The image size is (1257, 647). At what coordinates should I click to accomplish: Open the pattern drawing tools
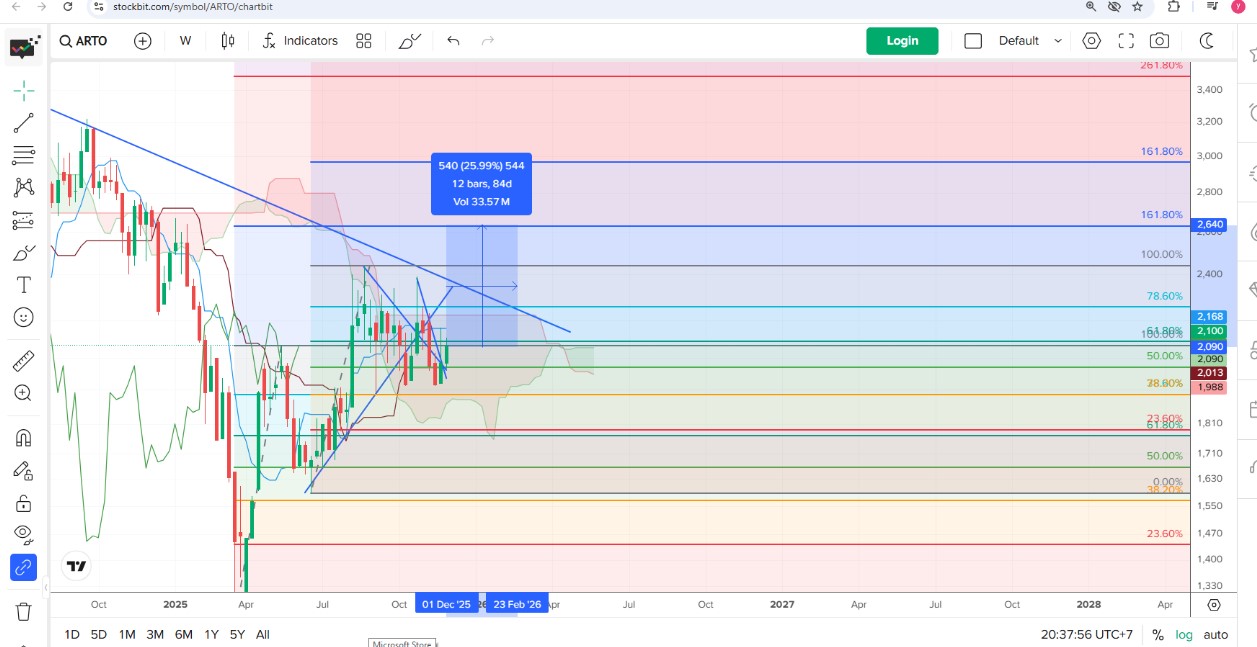[x=24, y=187]
